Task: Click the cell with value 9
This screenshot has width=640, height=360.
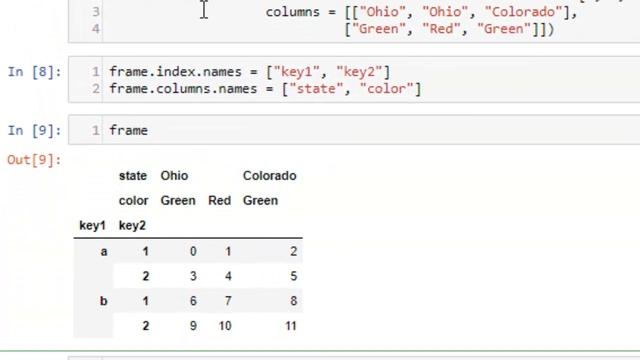Action: pos(193,326)
